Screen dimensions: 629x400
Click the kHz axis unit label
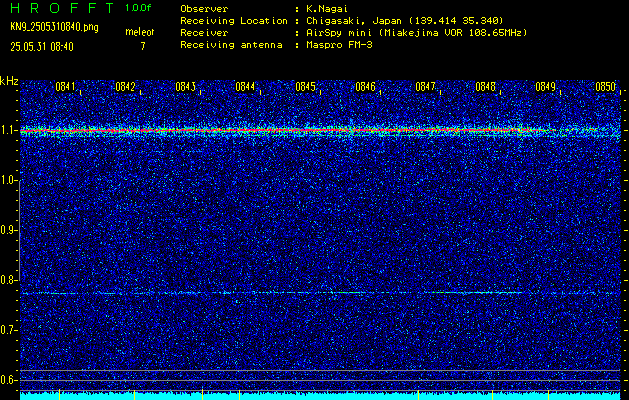(x=9, y=81)
